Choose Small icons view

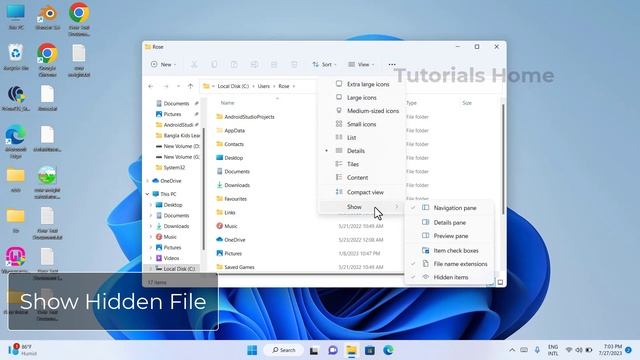tap(362, 124)
